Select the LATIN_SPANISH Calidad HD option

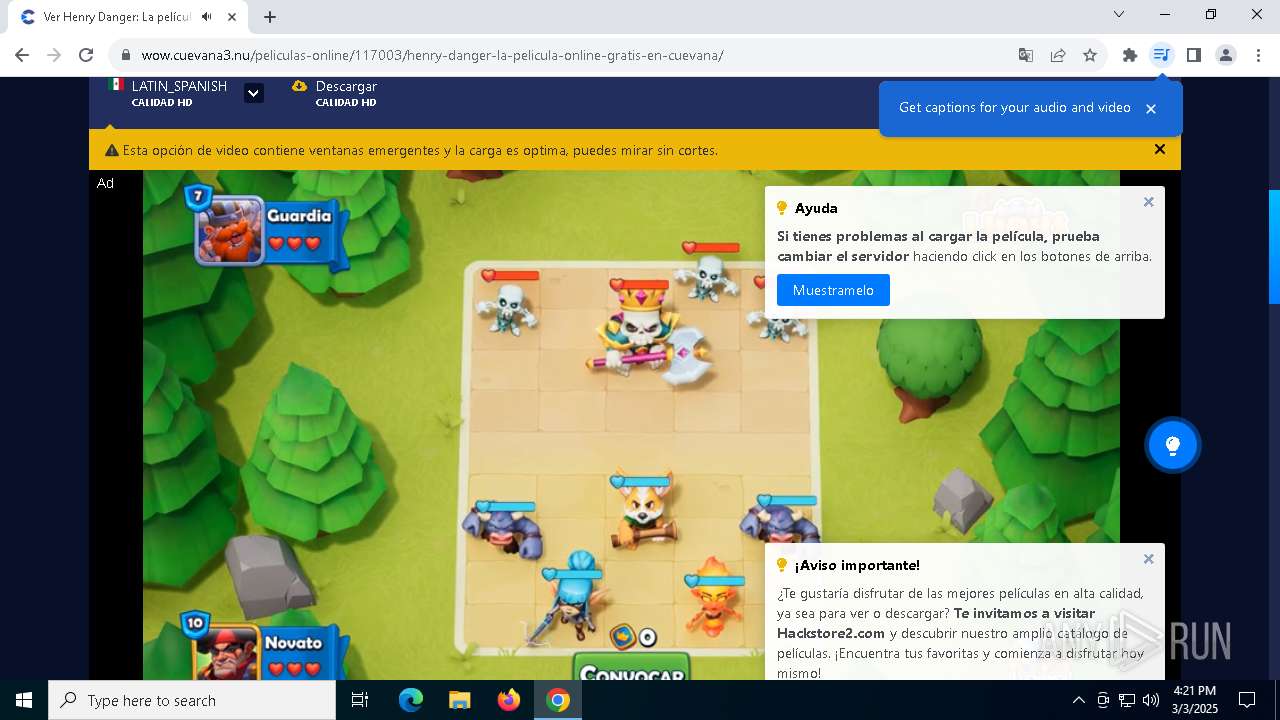click(x=168, y=93)
